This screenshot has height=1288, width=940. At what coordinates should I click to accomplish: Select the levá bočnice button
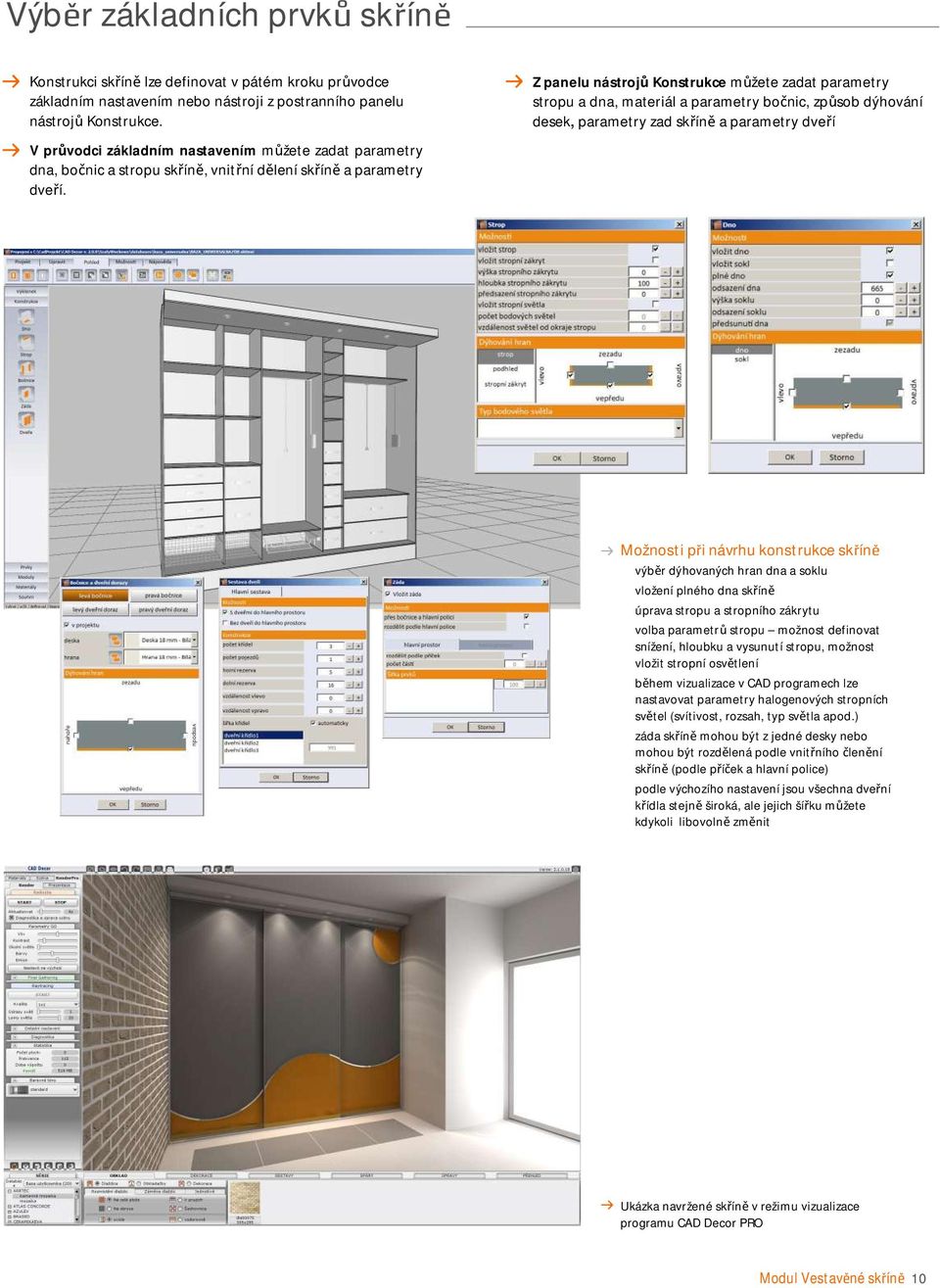point(95,596)
